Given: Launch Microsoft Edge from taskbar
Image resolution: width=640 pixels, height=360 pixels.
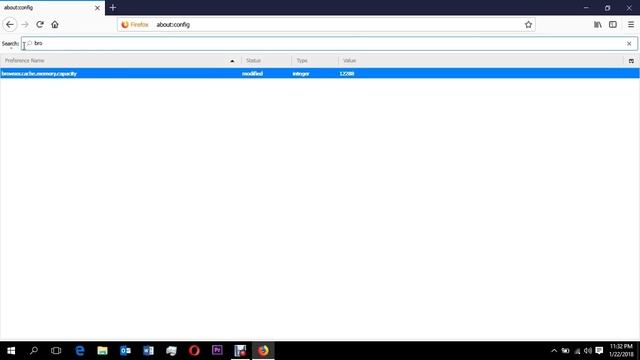Looking at the screenshot, I should (80, 351).
